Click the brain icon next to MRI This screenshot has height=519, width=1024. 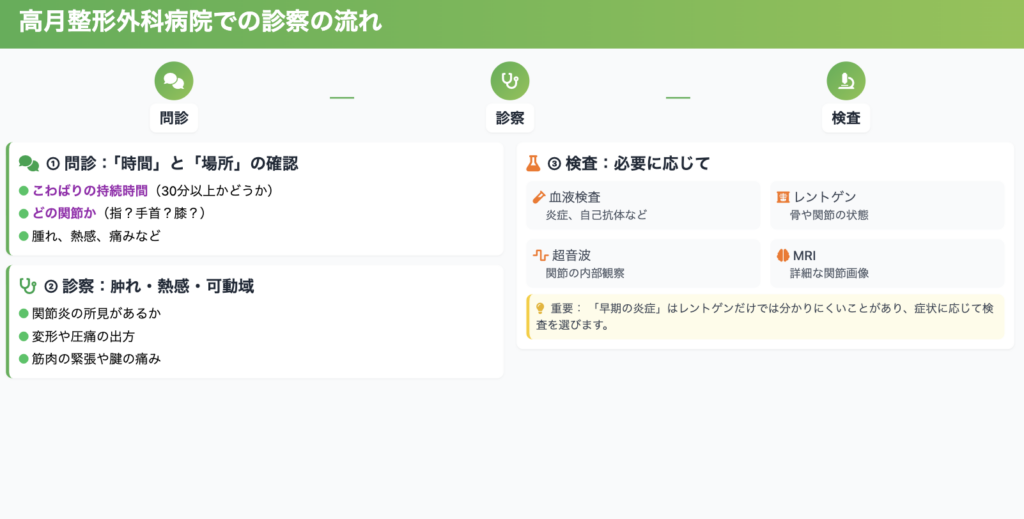783,255
